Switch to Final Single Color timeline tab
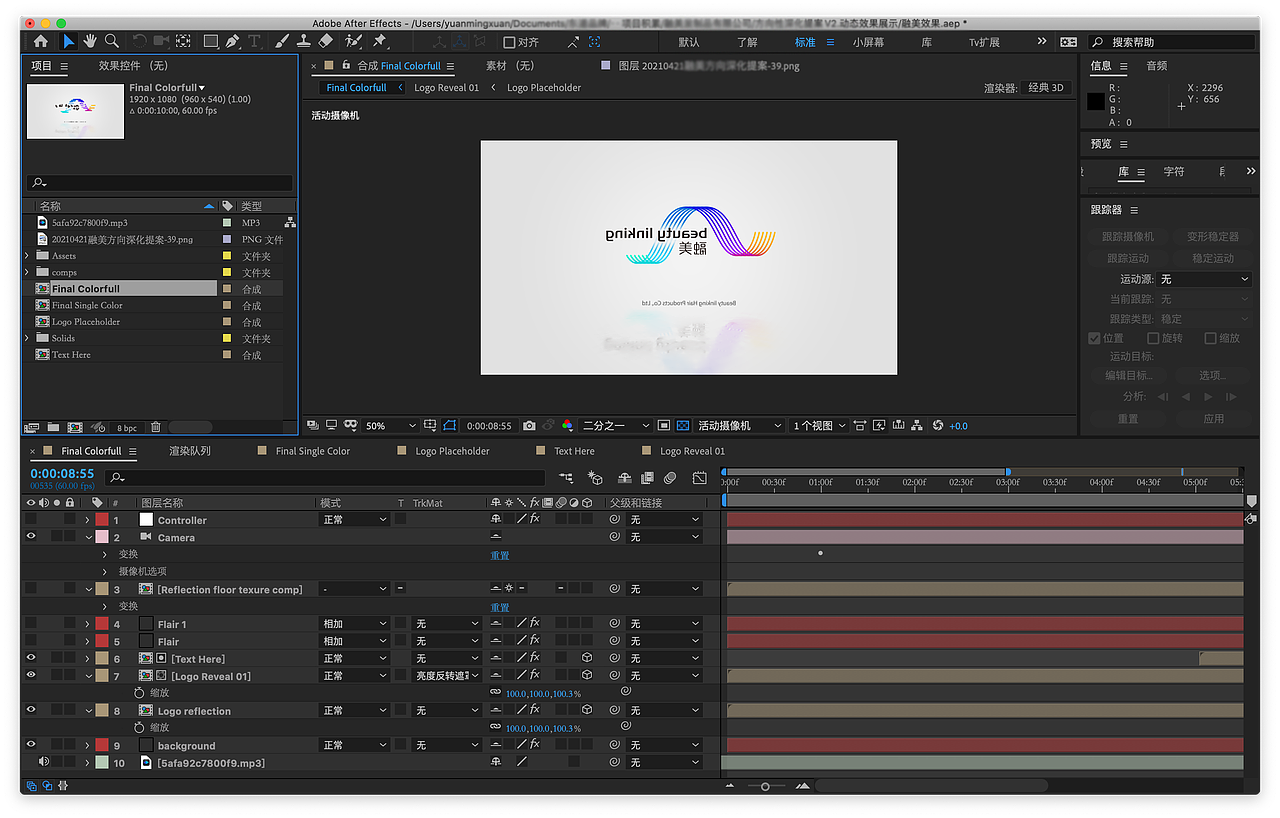Screen dimensions: 1280x818 point(313,451)
